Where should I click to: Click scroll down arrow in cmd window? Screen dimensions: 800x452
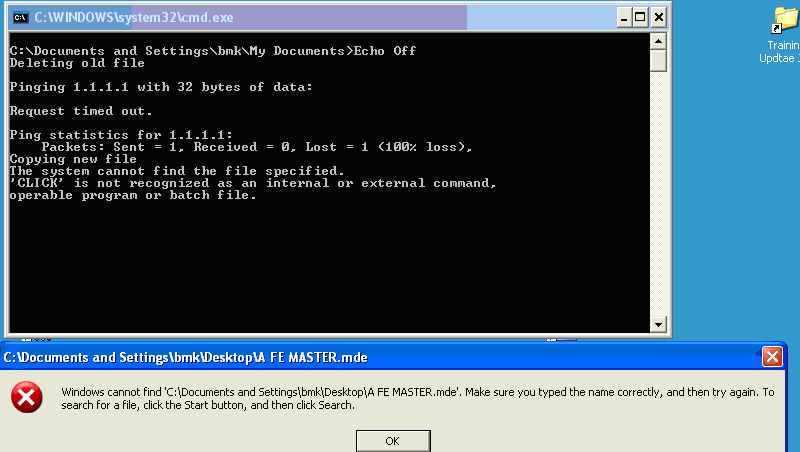(658, 324)
